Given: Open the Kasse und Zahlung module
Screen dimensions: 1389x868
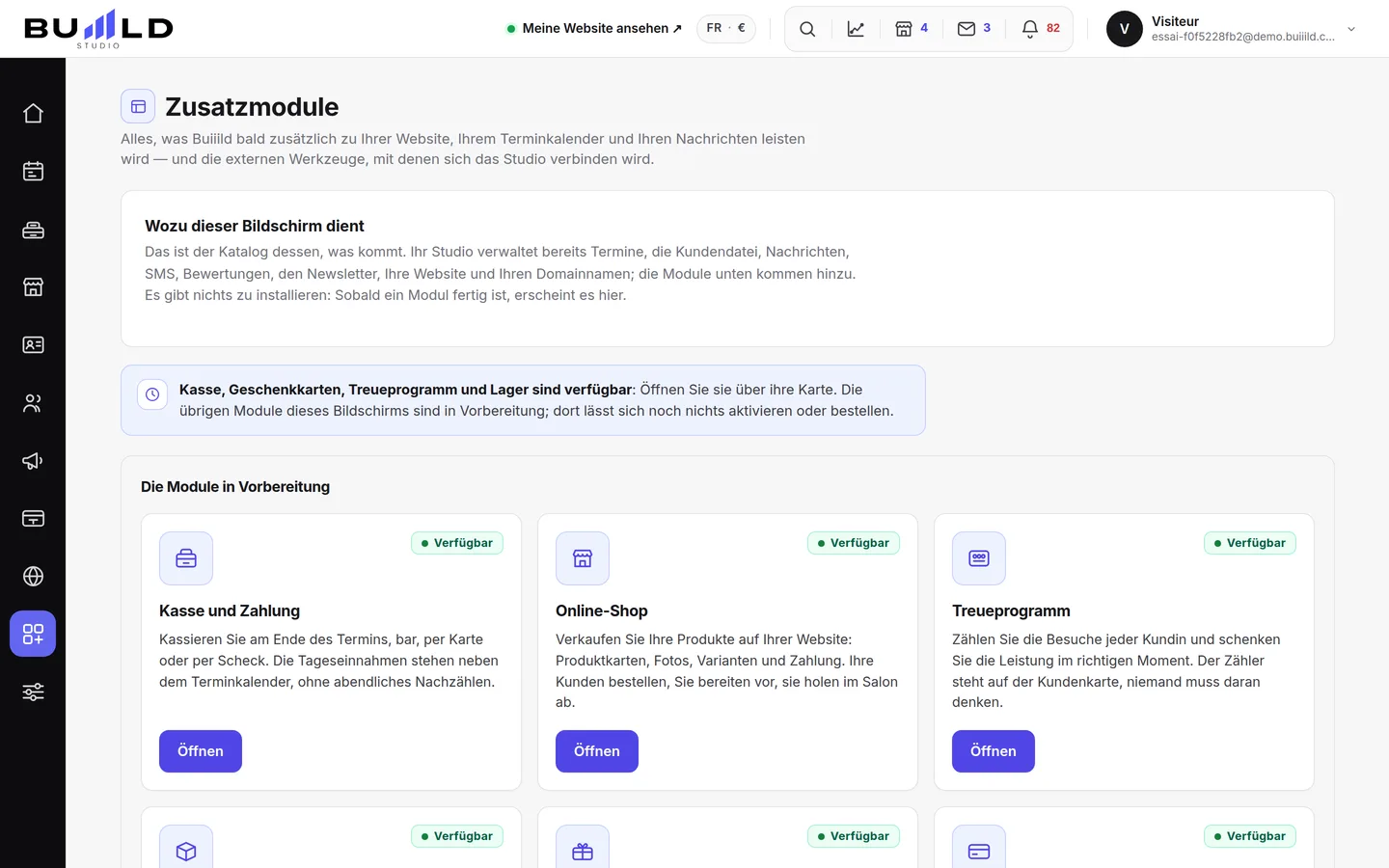Looking at the screenshot, I should (201, 751).
